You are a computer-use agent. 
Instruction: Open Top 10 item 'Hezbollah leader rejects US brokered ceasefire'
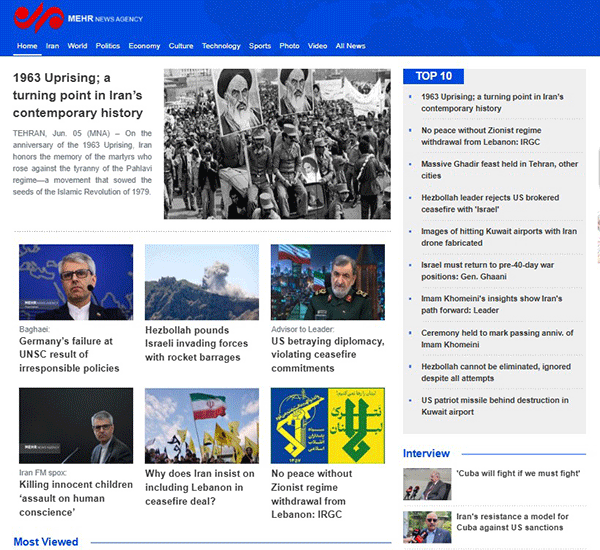coord(490,203)
